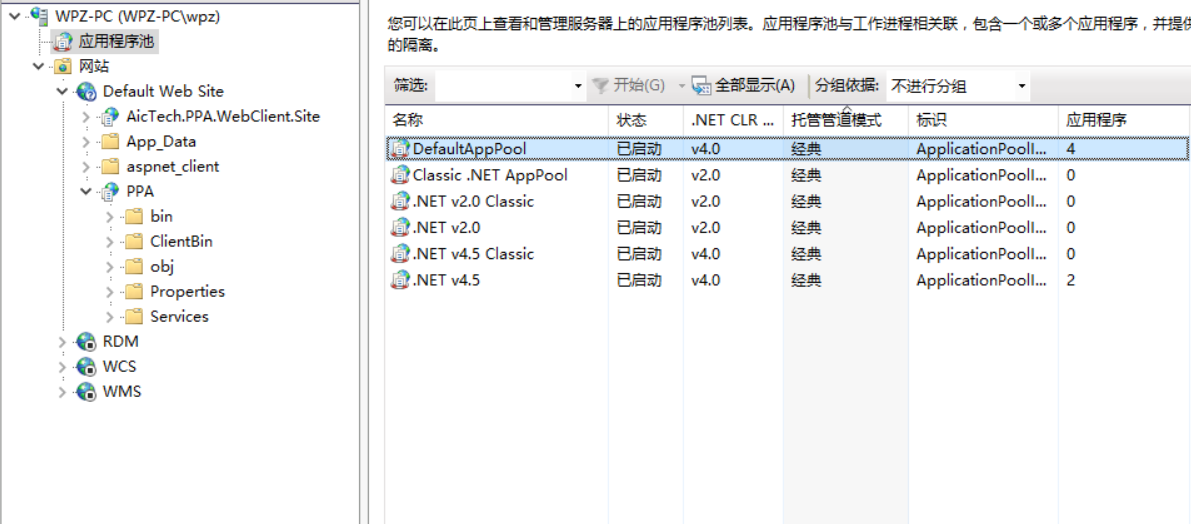Open the 分组依据 dropdown
The height and width of the screenshot is (524, 1191).
(x=1021, y=86)
